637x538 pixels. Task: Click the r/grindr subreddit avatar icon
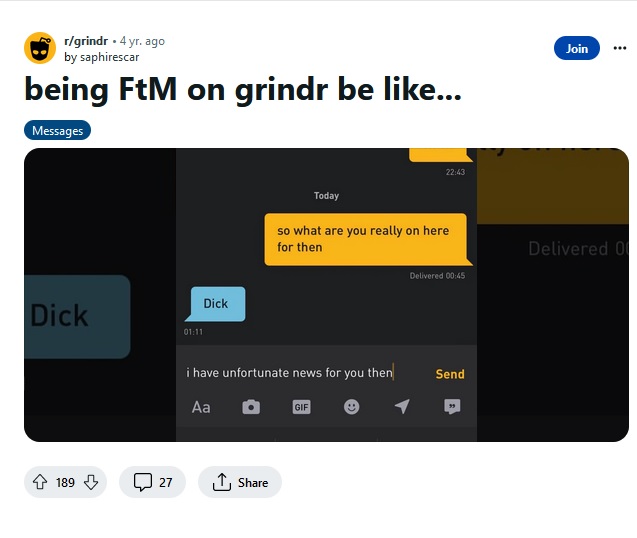click(40, 48)
